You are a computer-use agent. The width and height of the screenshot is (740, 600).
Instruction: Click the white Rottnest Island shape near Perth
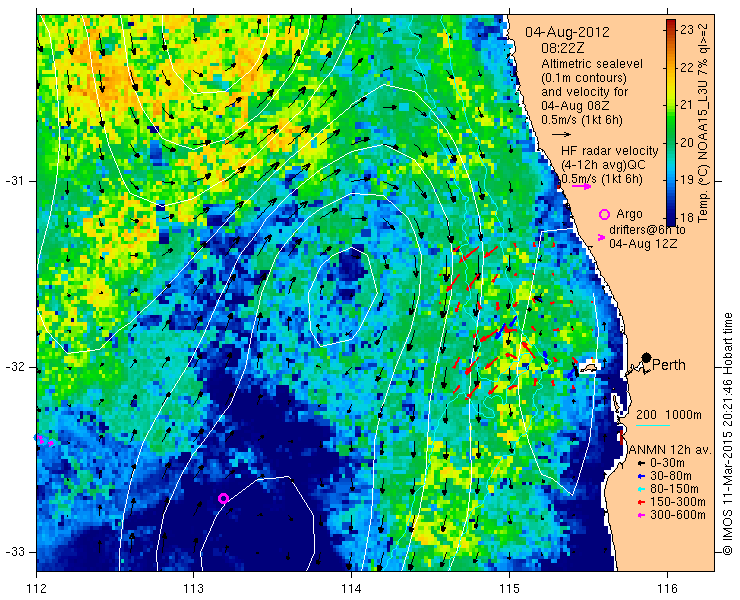589,367
